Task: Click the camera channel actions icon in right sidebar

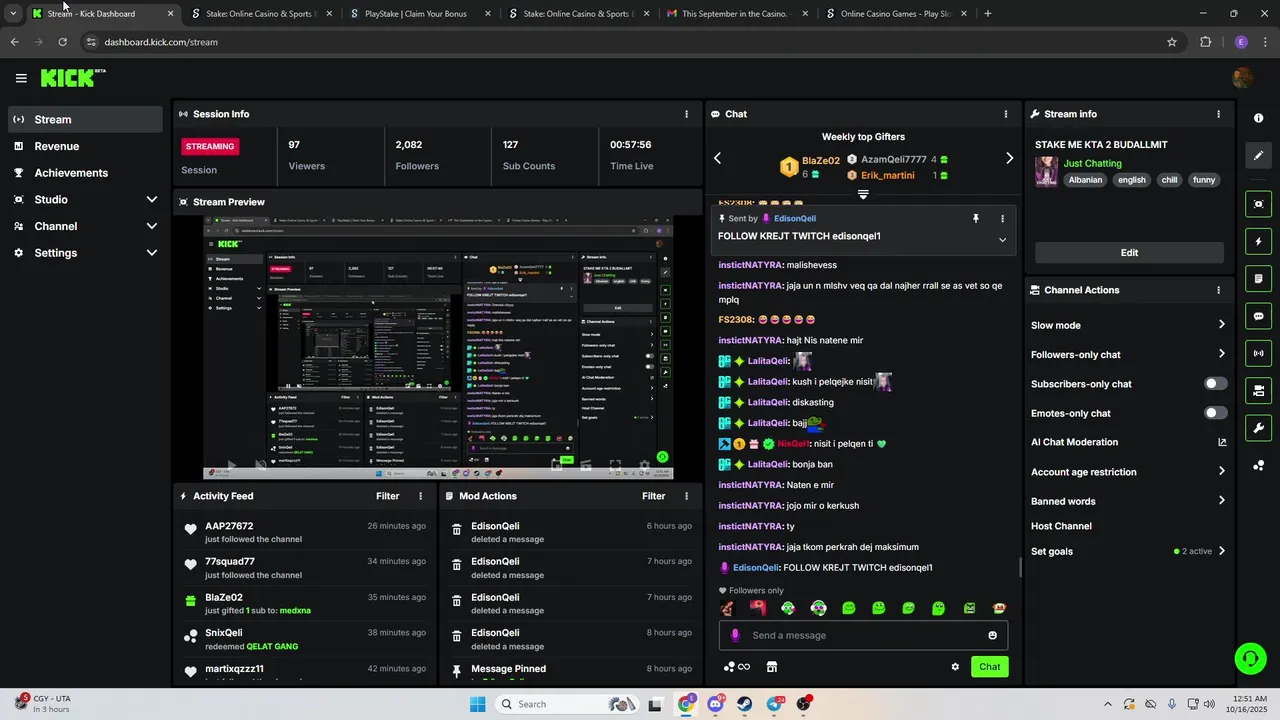Action: coord(1258,391)
